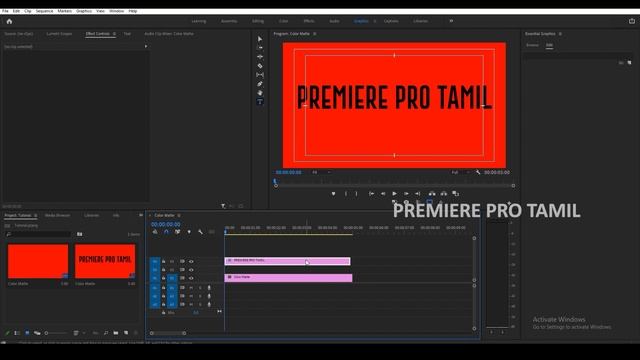
Task: Mute the first audio track
Action: click(191, 288)
